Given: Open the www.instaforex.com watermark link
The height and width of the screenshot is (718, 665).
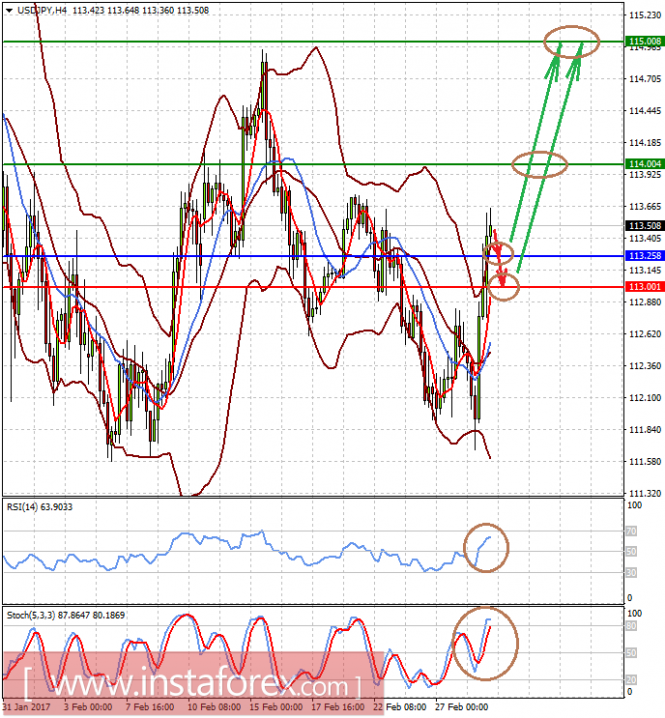Looking at the screenshot, I should click(192, 684).
